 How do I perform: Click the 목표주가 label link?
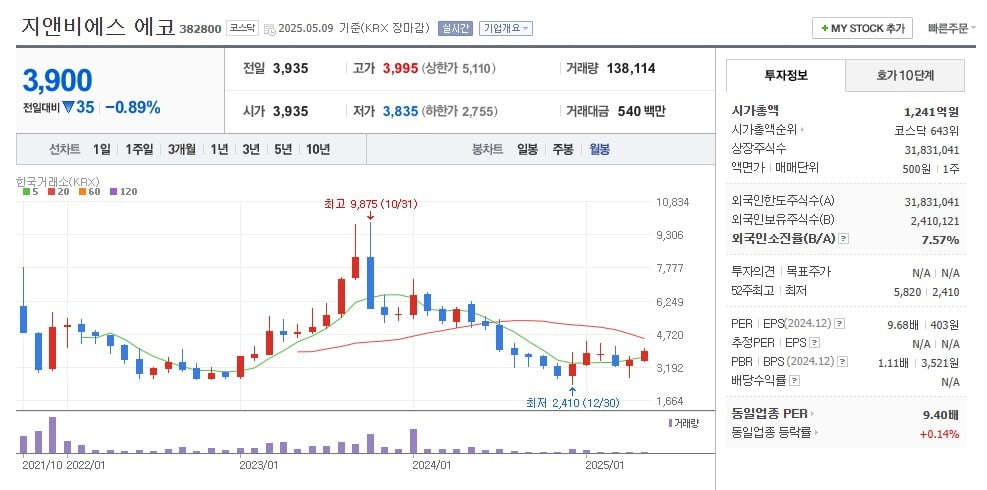(809, 271)
